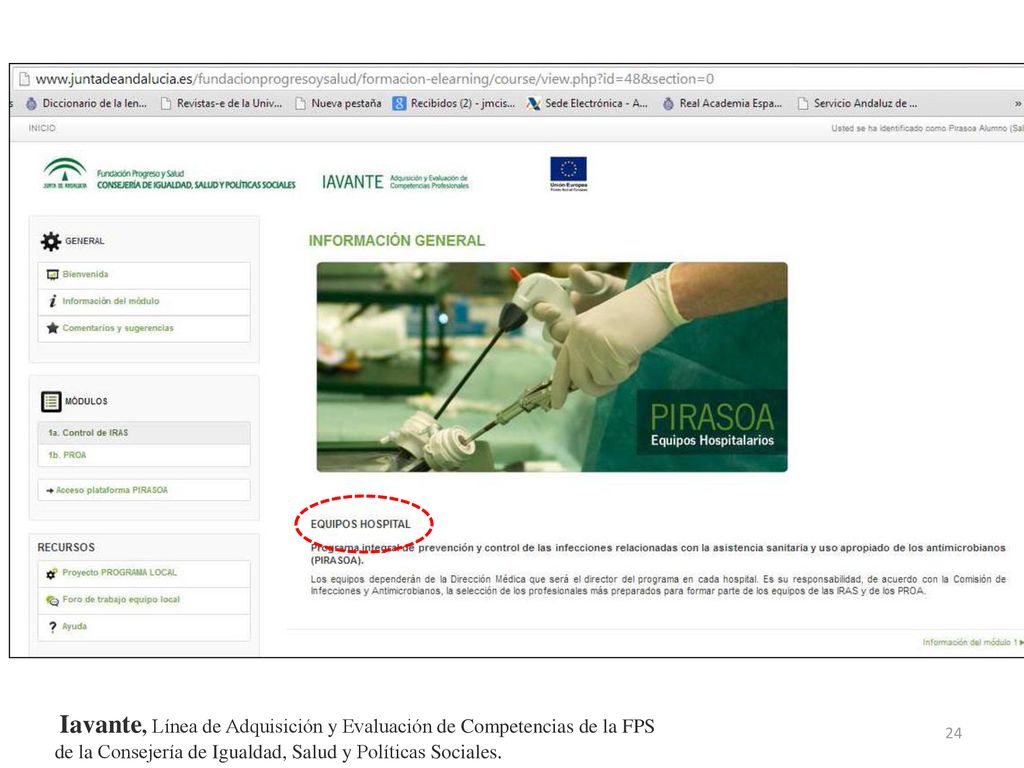Open the Real Academia Espa... bookmark
Screen dimensions: 1024x768
(x=722, y=103)
